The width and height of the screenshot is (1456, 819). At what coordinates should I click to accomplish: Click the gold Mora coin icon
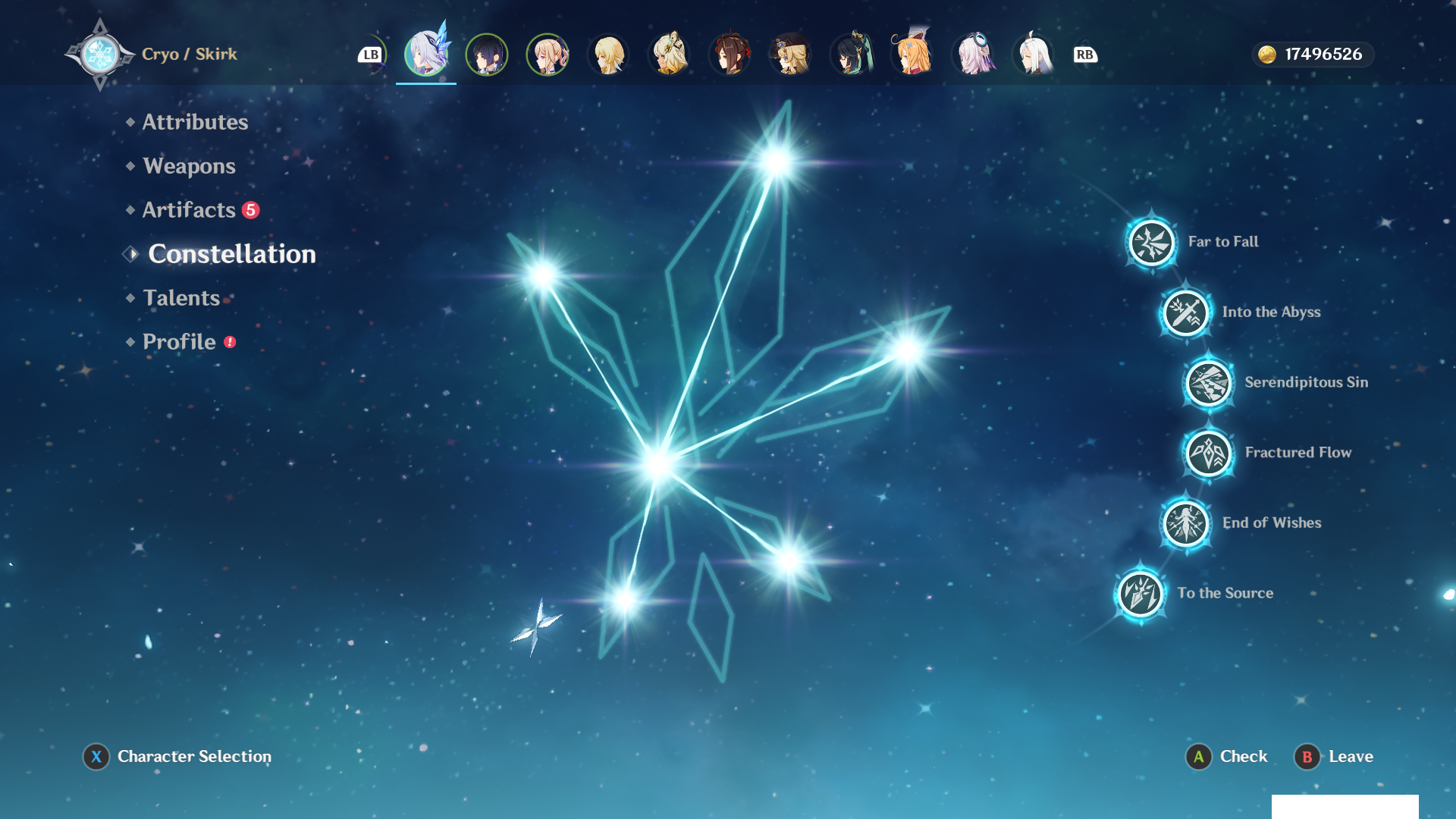1266,55
